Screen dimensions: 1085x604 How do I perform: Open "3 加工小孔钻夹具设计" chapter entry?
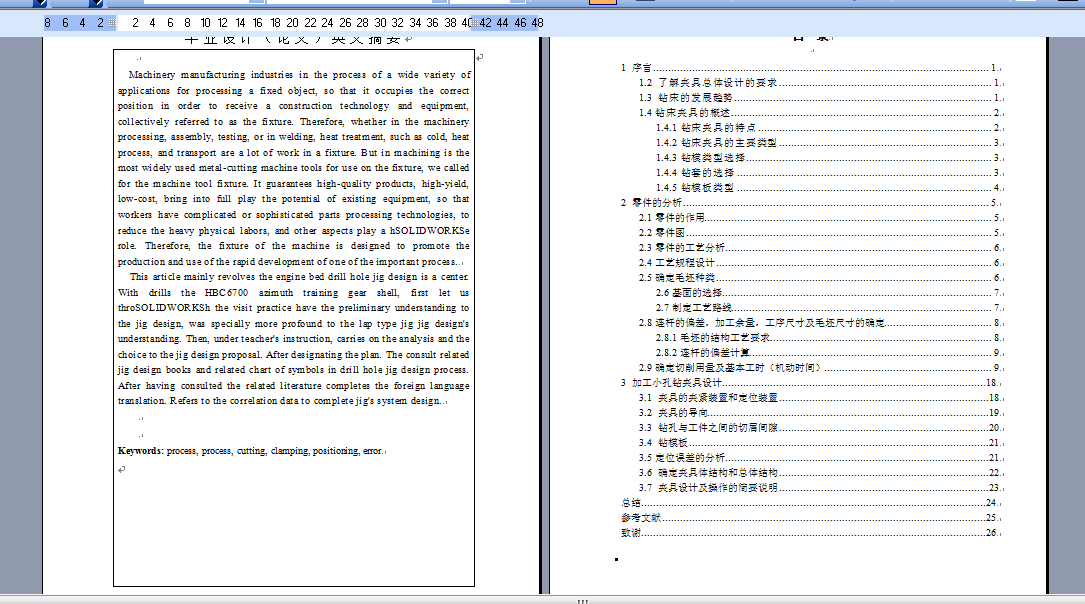[x=810, y=383]
